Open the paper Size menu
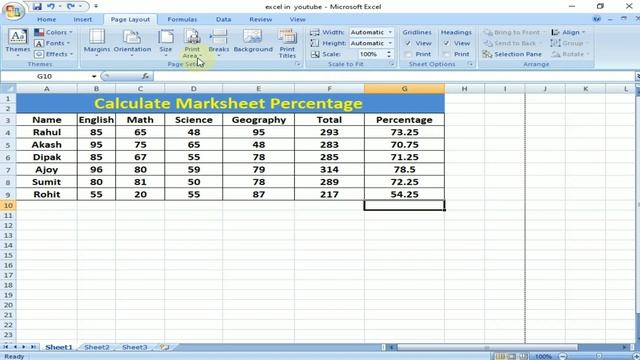Viewport: 640px width, 360px height. [x=166, y=43]
